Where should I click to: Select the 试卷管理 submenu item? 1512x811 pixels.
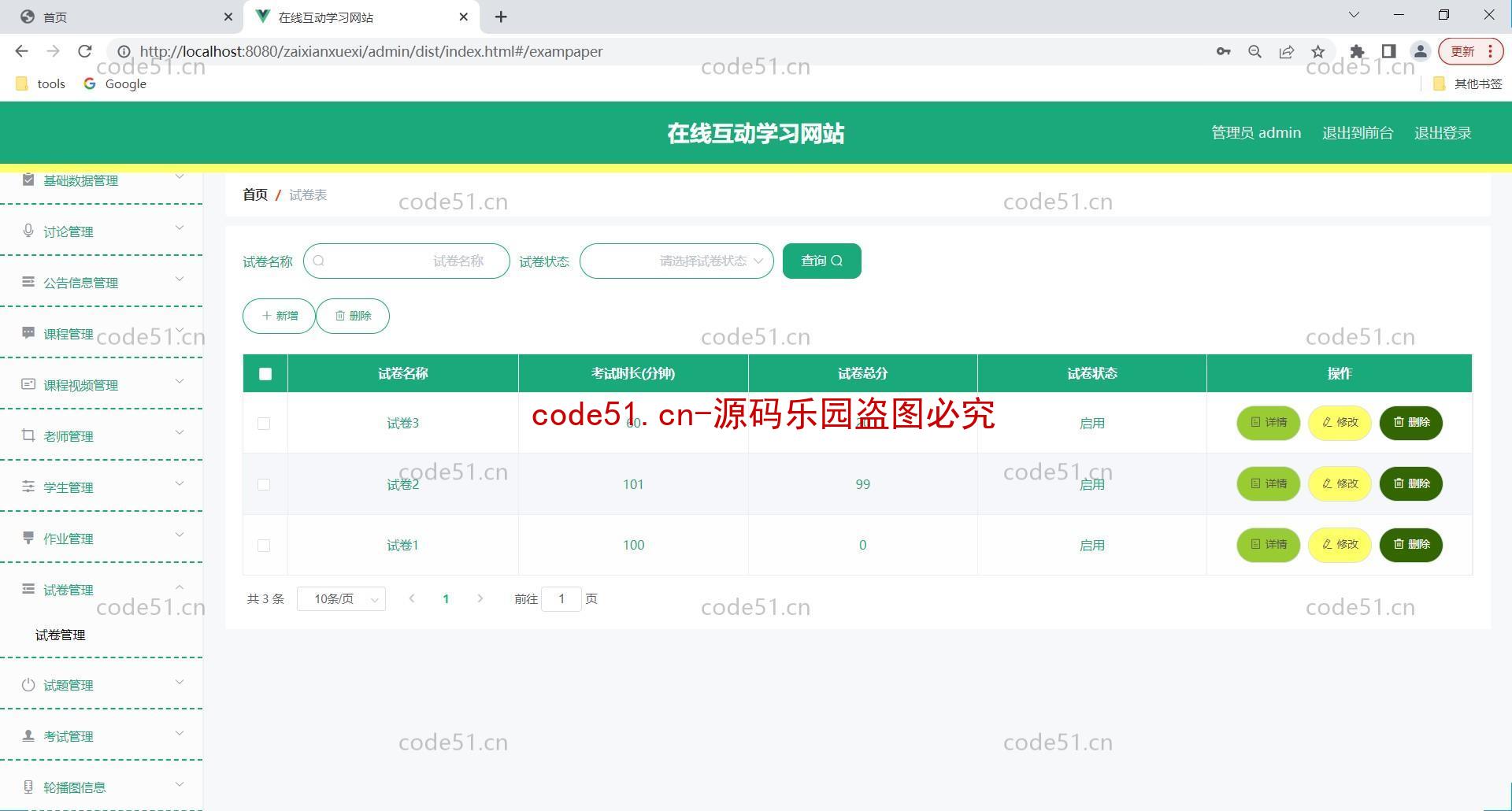[x=61, y=635]
